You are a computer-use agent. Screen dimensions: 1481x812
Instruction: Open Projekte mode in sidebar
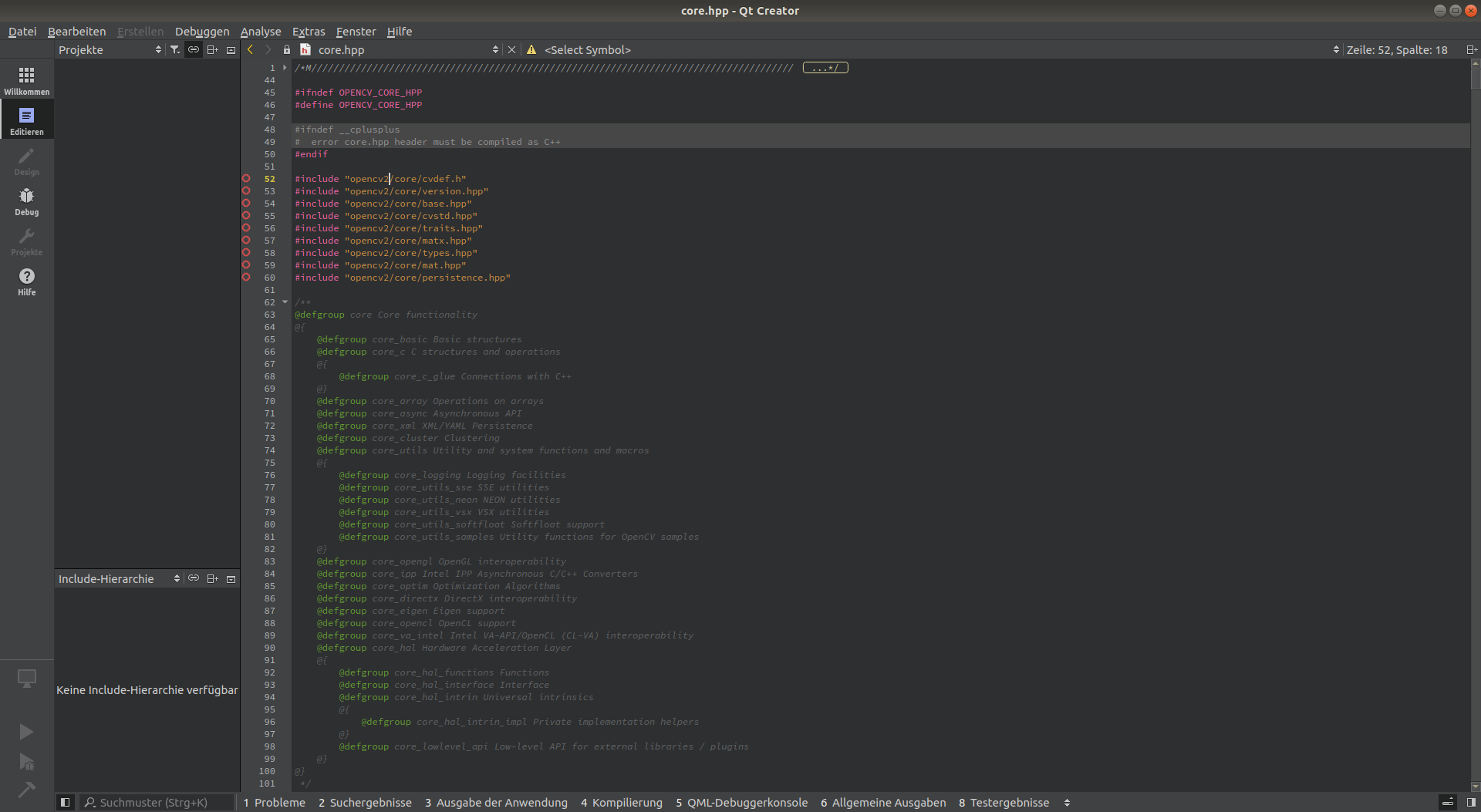pos(27,241)
